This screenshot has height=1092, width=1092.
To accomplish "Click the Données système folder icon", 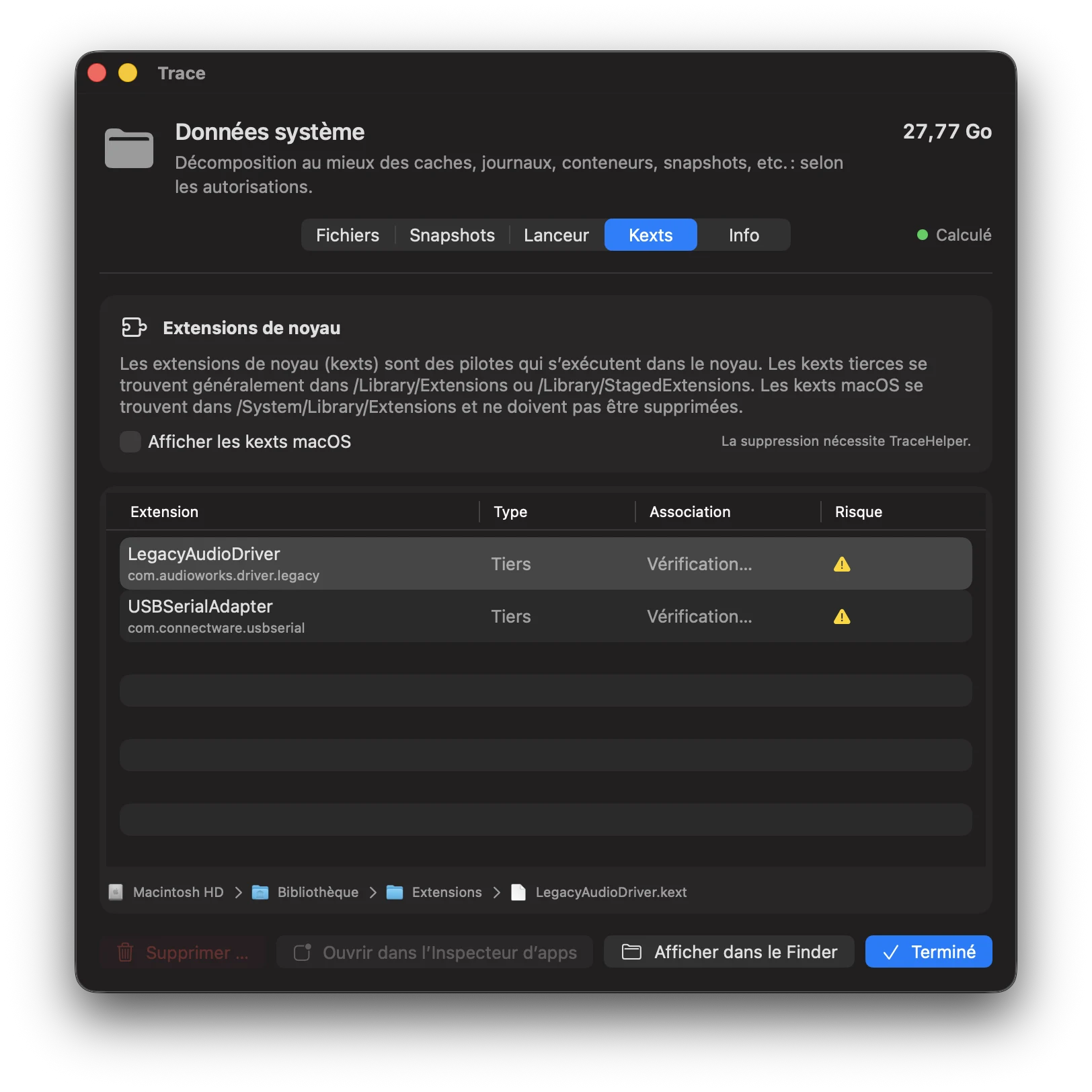I will pos(129,148).
